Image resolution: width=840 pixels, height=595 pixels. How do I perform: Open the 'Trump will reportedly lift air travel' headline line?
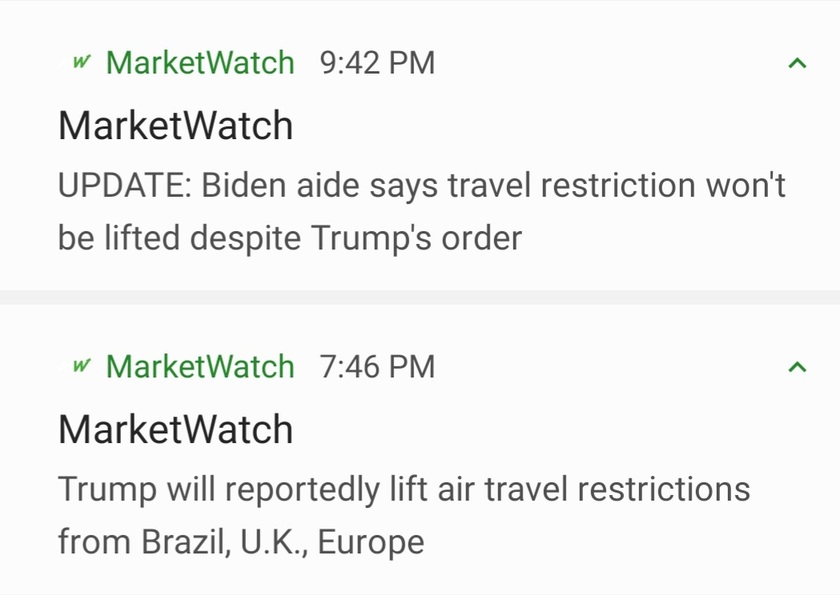(404, 489)
